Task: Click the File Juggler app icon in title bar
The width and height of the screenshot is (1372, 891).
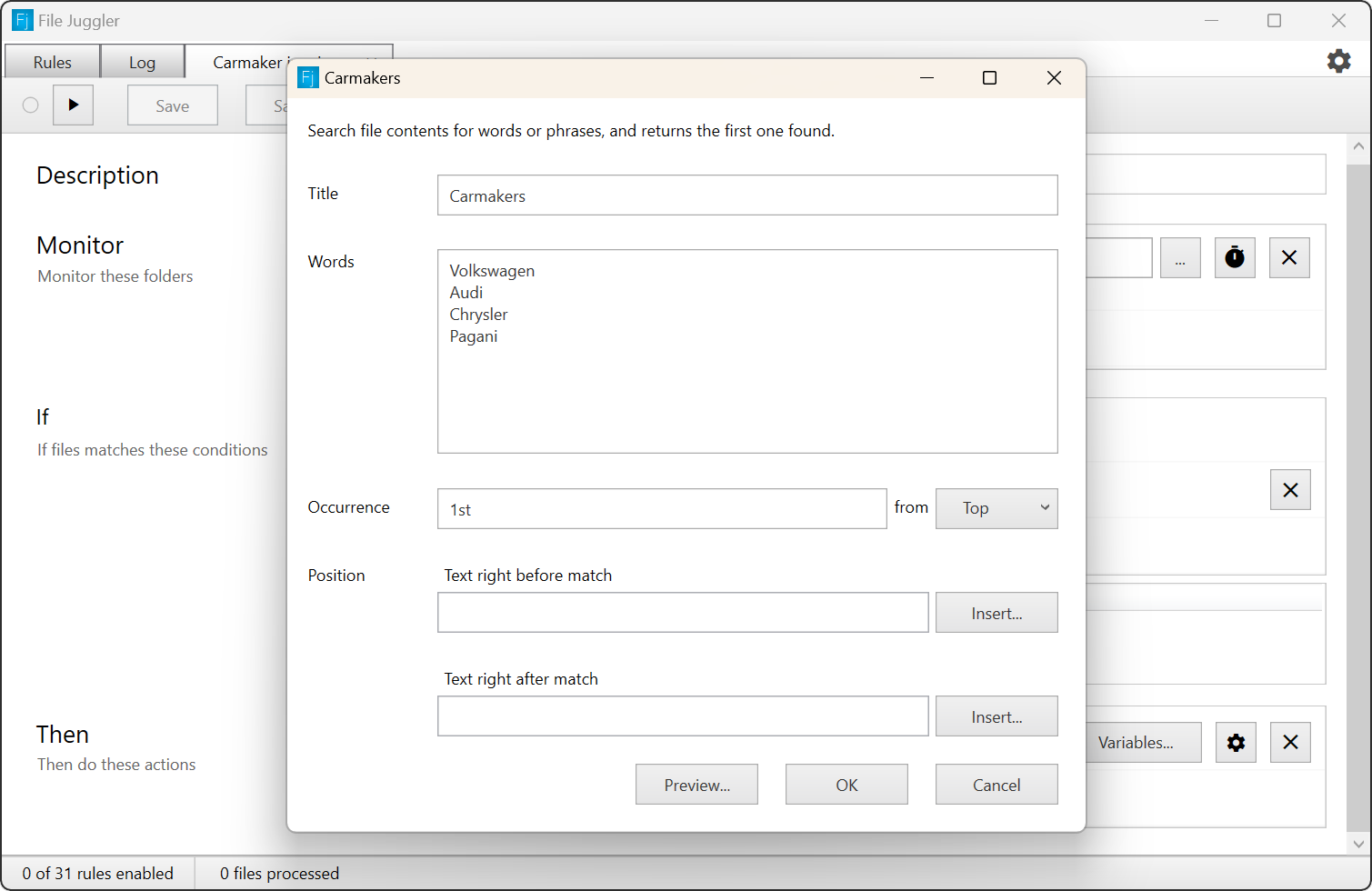Action: 22,20
